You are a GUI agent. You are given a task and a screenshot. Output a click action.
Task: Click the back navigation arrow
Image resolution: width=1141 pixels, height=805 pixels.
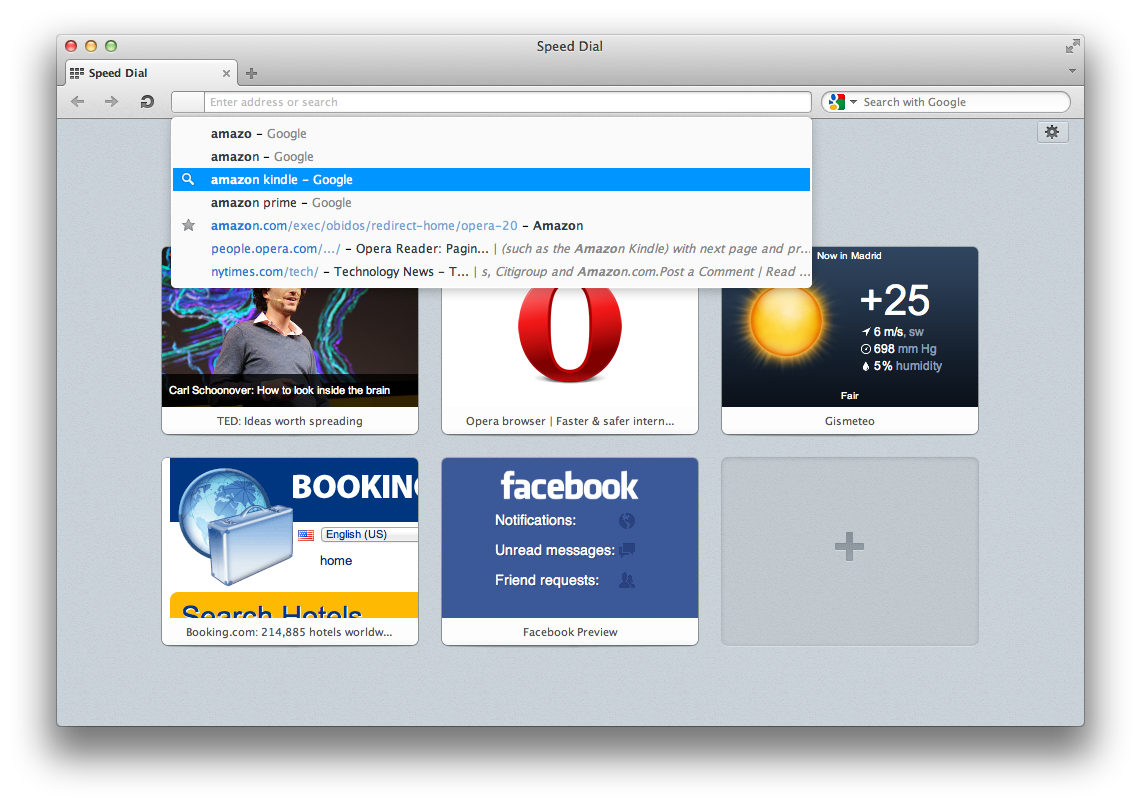click(78, 101)
